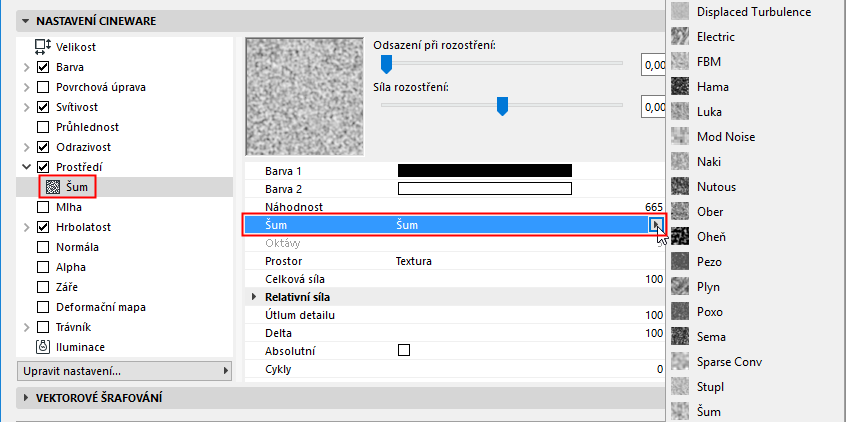The image size is (846, 422).
Task: Pick Displaced Turbulence noise thumbnail
Action: pyautogui.click(x=680, y=11)
